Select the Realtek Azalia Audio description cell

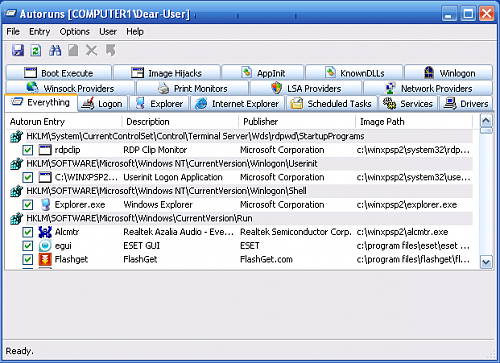(178, 232)
